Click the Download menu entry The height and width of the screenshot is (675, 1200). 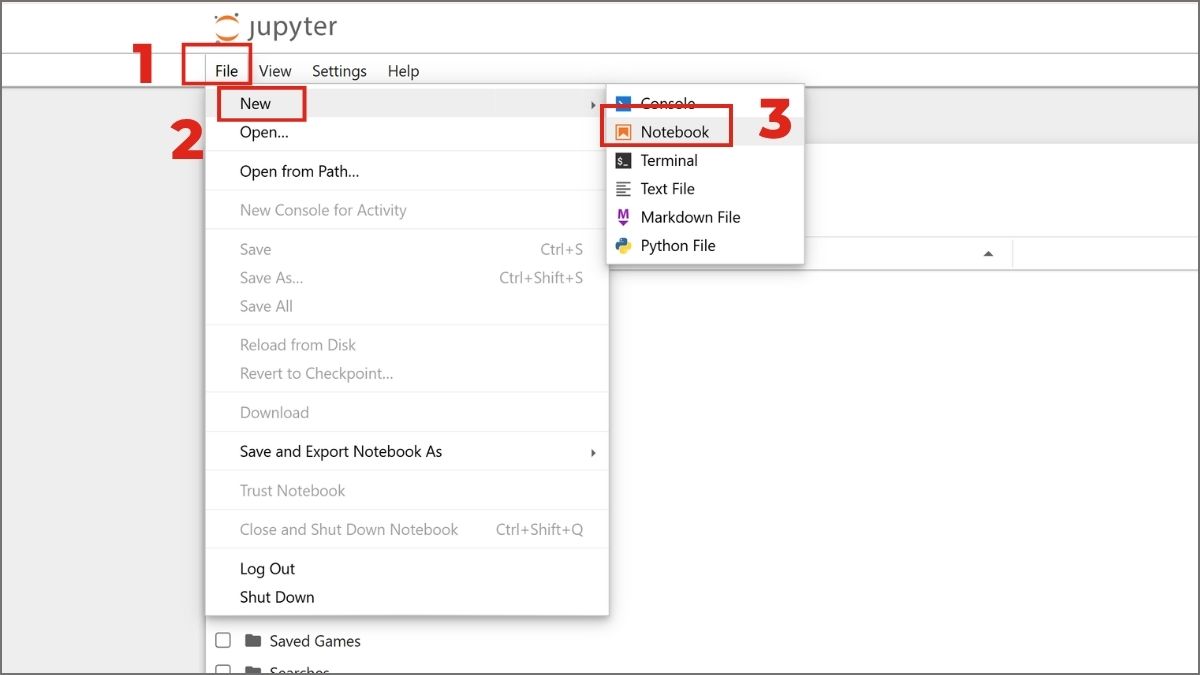(x=407, y=412)
